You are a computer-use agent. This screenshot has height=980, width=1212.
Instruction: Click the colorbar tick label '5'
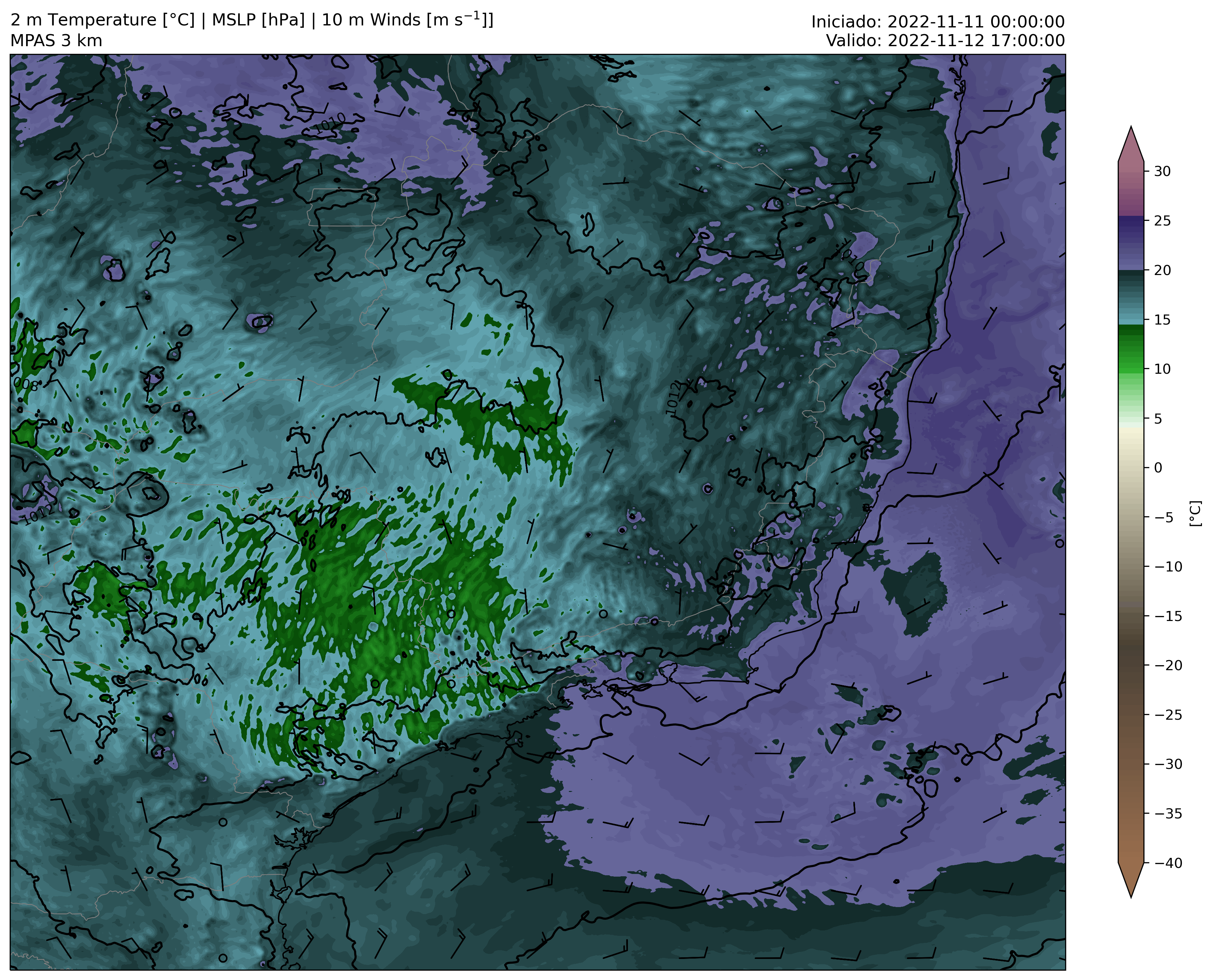pyautogui.click(x=1158, y=419)
